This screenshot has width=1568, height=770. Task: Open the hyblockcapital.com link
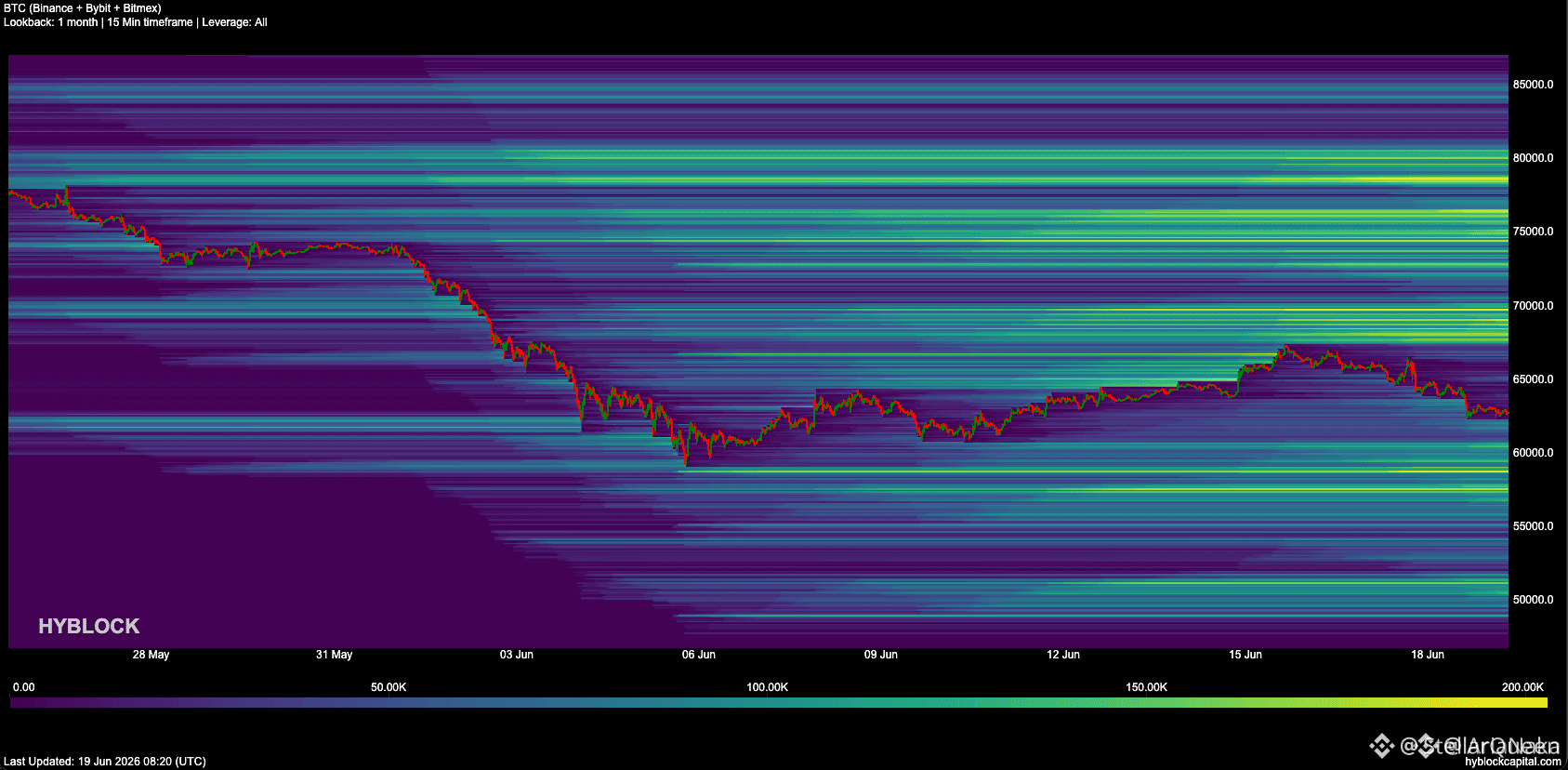[x=1513, y=762]
